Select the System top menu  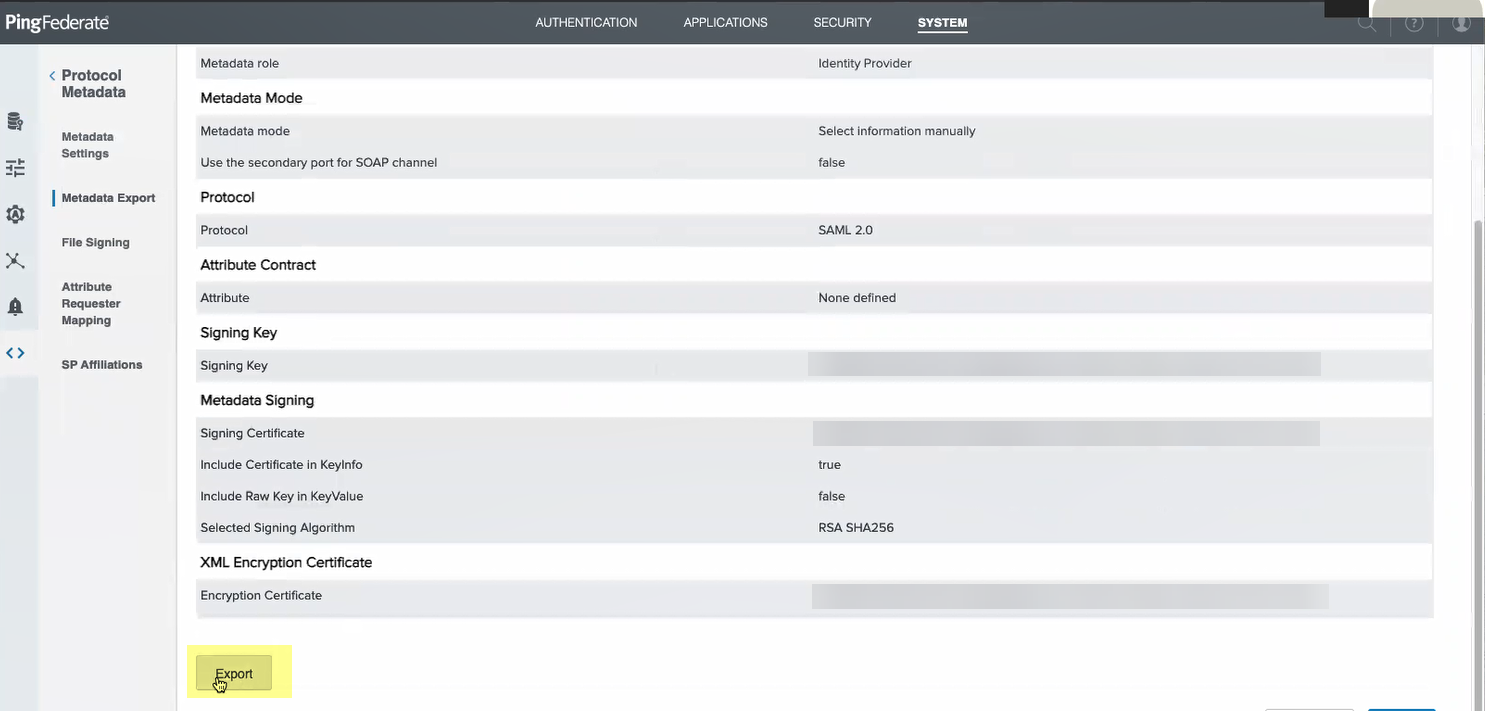pyautogui.click(x=942, y=22)
